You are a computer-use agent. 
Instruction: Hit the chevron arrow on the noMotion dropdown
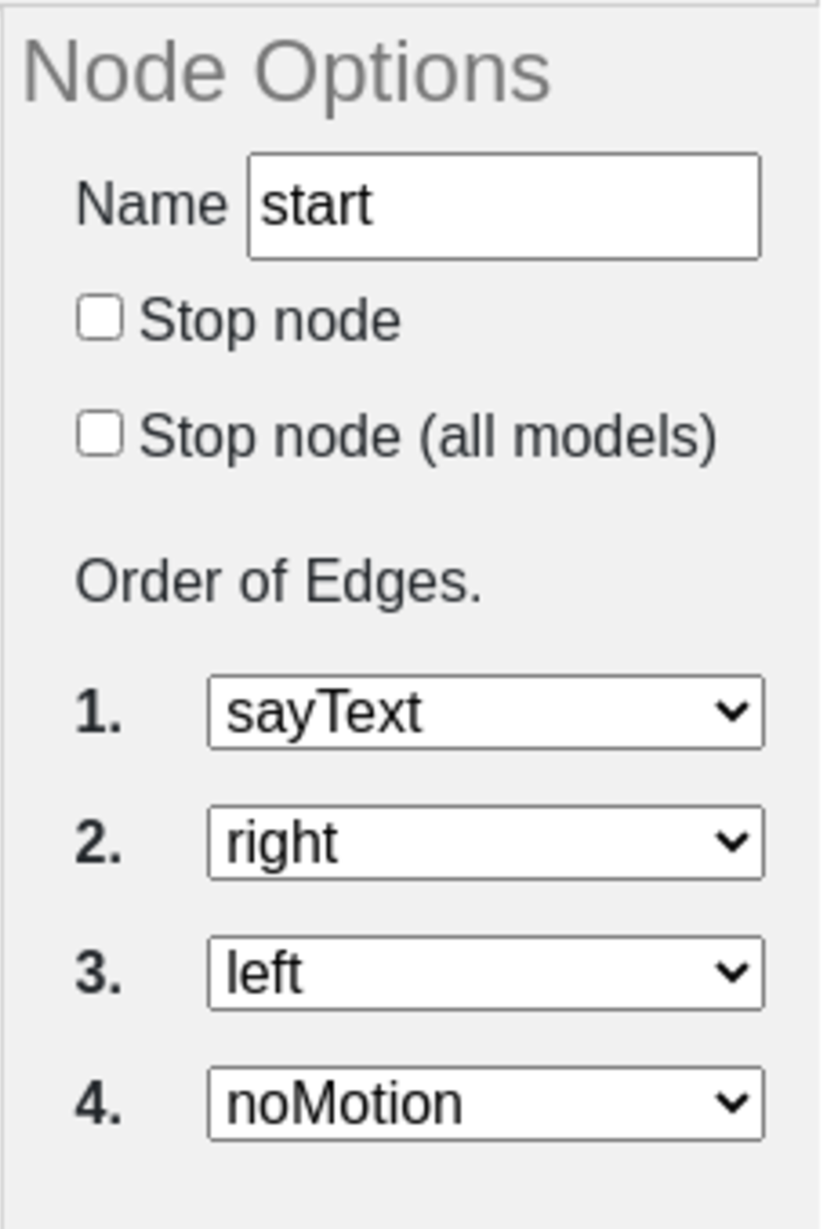pos(732,1104)
